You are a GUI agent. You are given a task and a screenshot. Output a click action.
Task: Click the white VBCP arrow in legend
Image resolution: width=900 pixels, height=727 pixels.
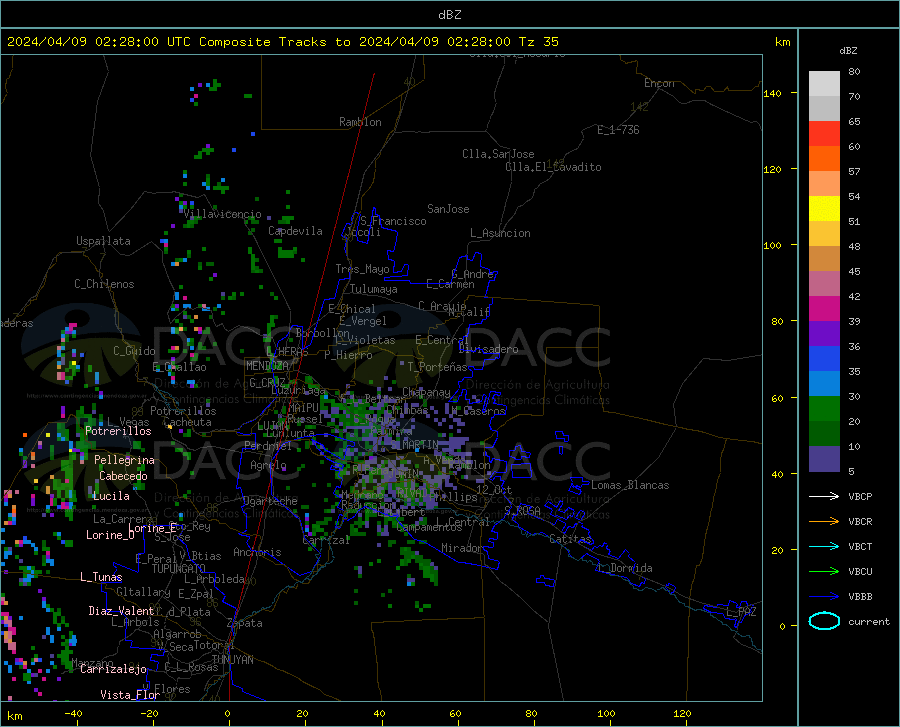click(x=824, y=496)
